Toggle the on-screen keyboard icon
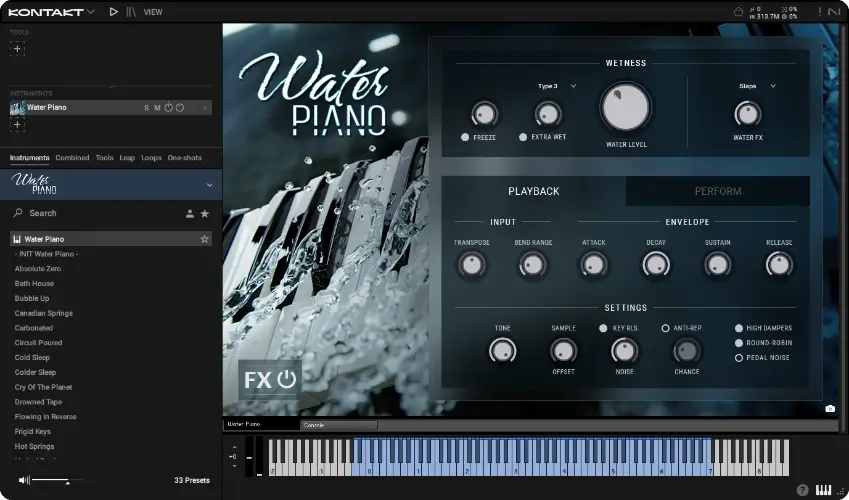 coord(824,490)
